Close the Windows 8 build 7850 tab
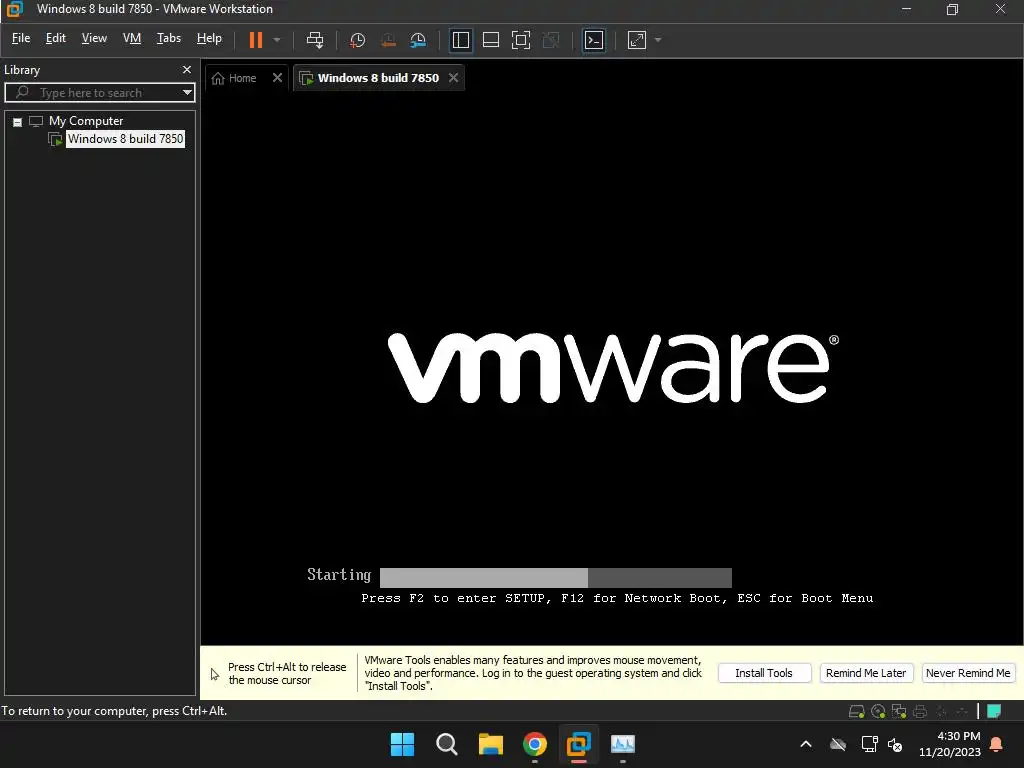Viewport: 1024px width, 768px height. tap(453, 78)
